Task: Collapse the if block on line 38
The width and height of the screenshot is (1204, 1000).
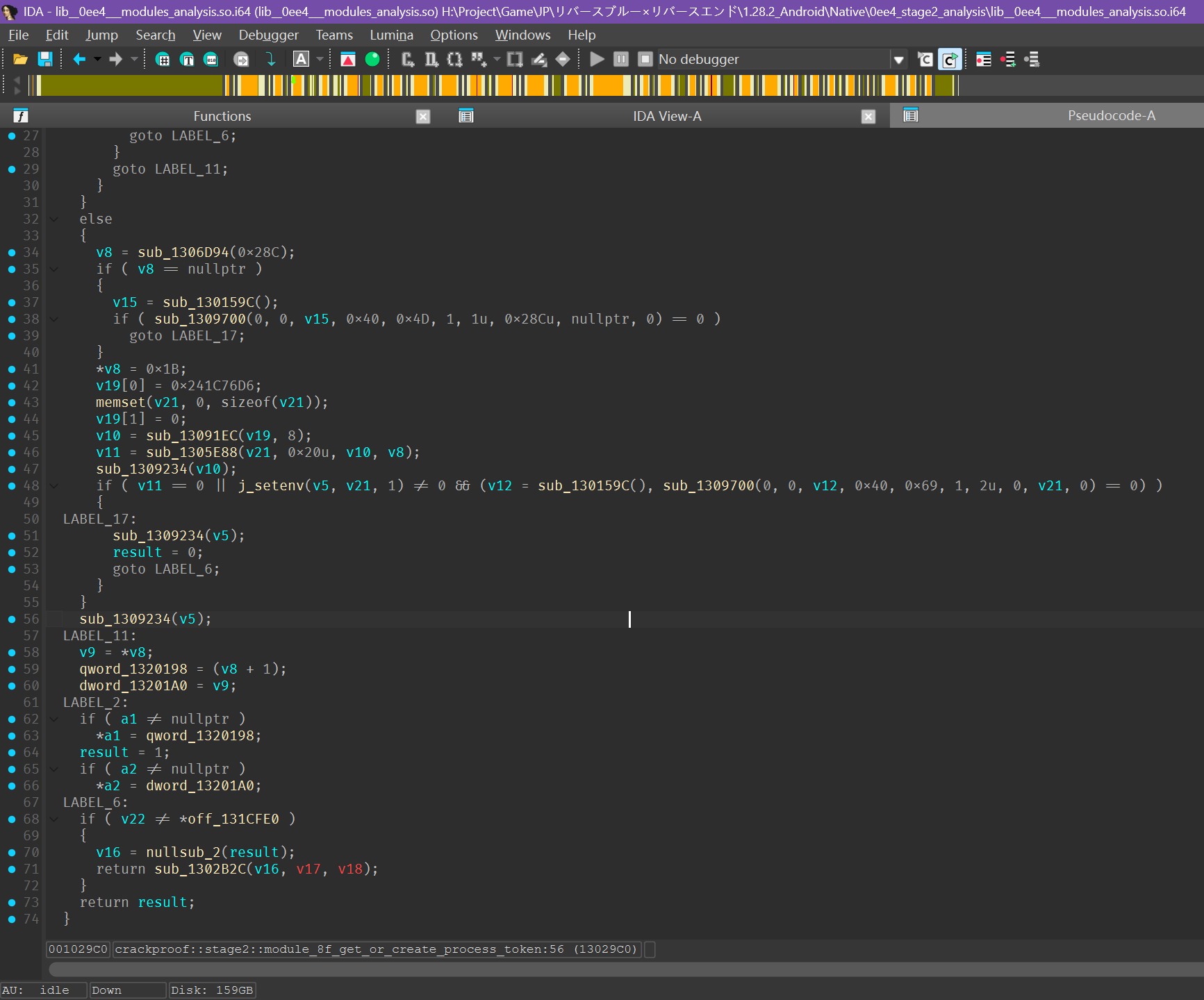Action: [53, 319]
